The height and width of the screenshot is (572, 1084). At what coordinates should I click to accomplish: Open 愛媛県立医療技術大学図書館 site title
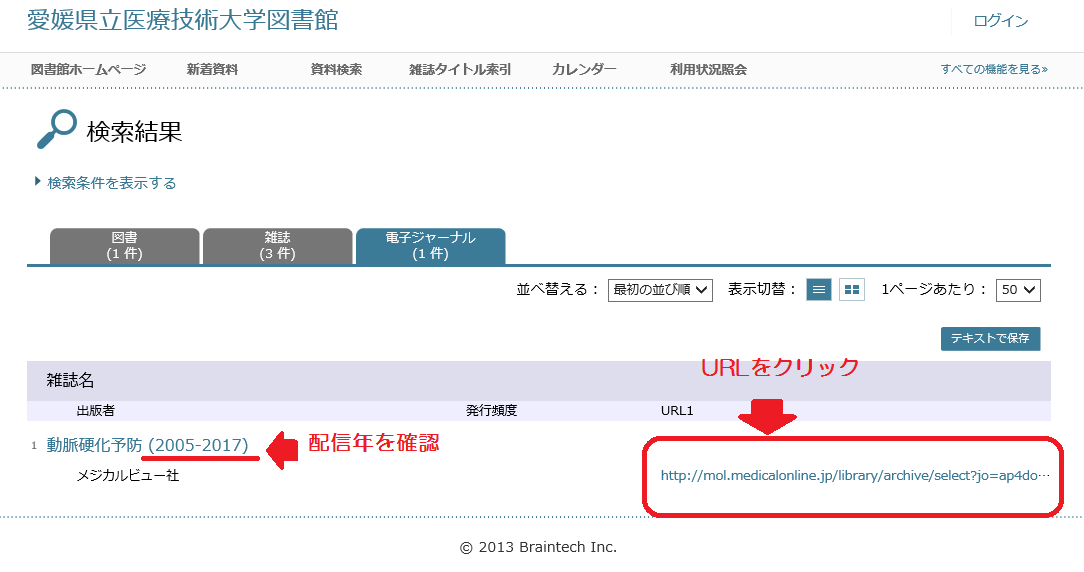click(x=183, y=20)
